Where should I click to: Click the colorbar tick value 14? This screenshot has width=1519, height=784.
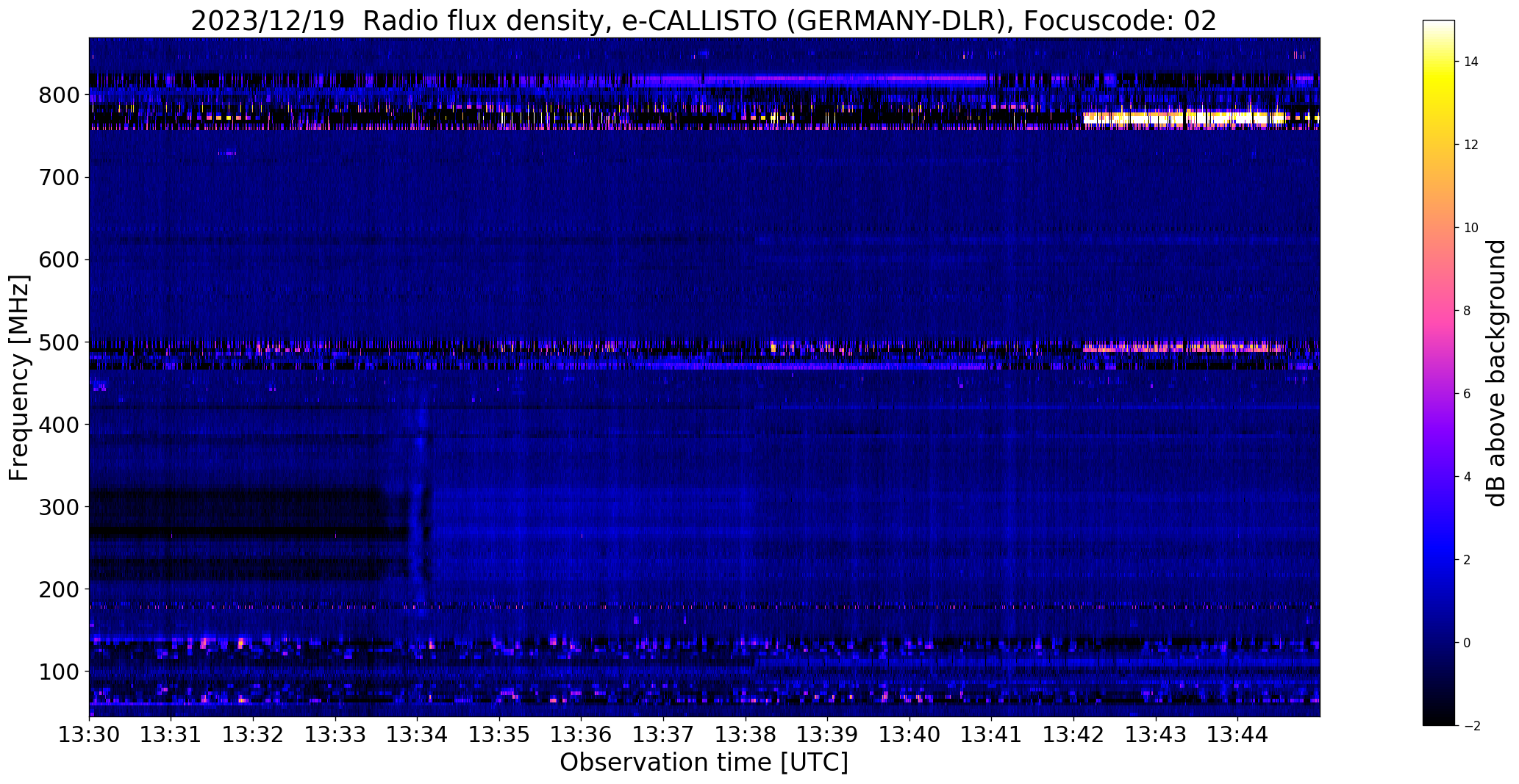tap(1471, 62)
